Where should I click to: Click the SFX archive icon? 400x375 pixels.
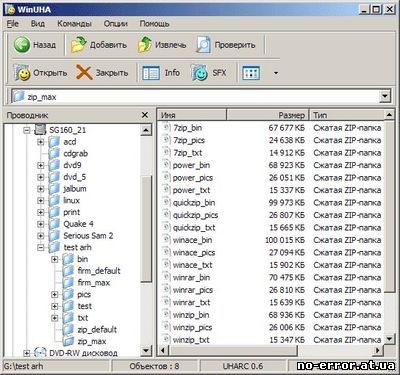coord(199,73)
